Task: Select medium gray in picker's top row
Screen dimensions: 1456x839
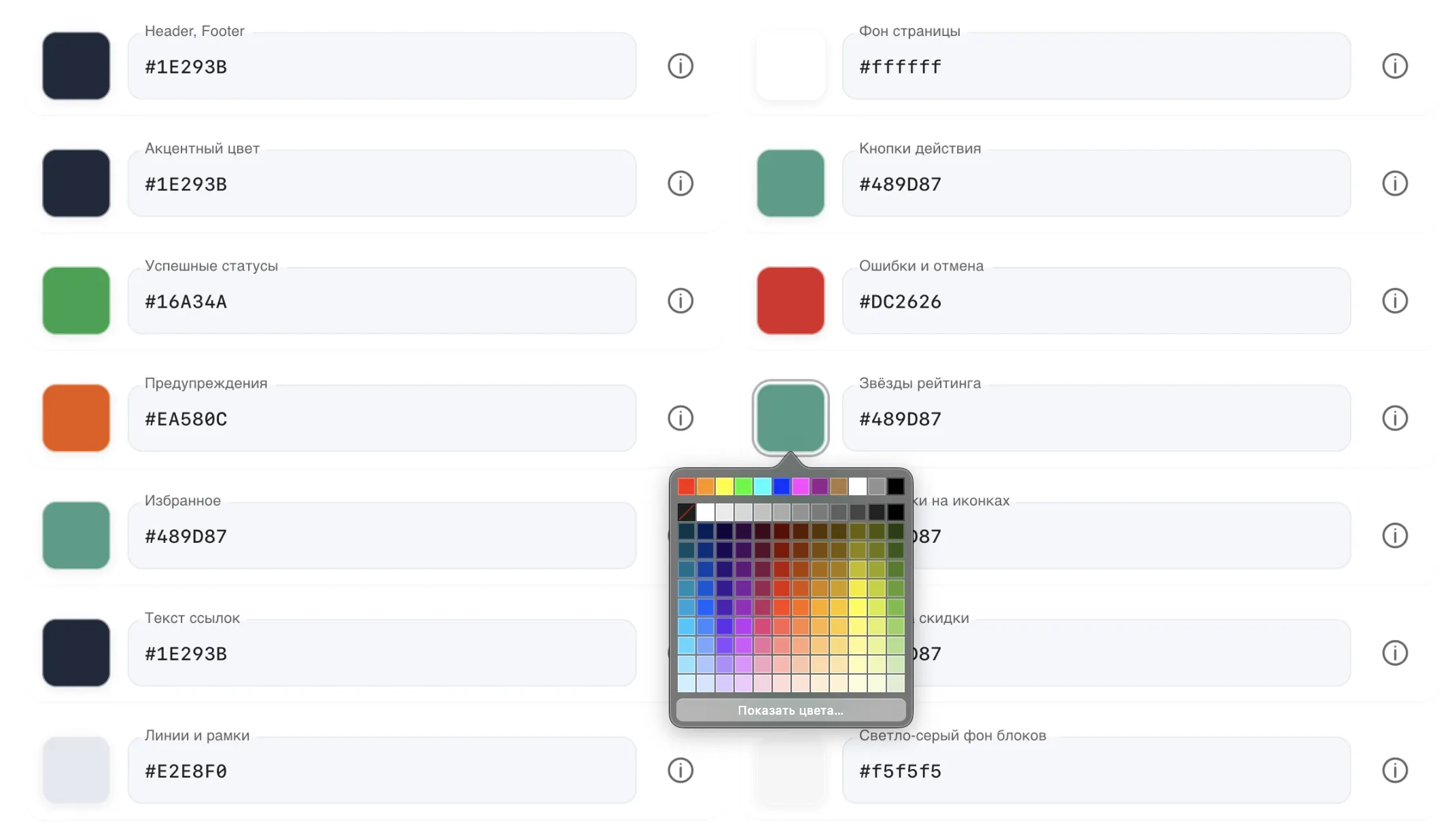Action: pos(877,486)
